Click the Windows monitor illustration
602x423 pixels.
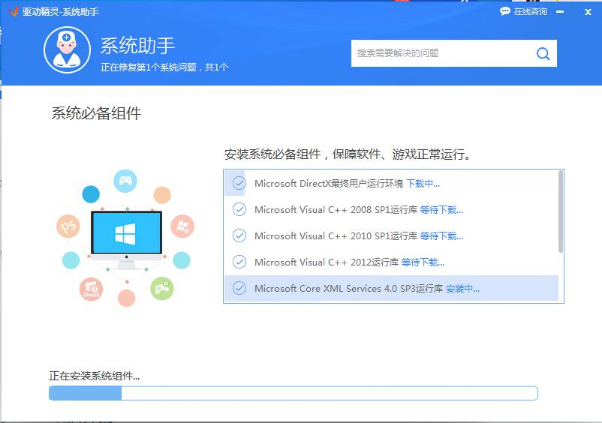coord(126,240)
